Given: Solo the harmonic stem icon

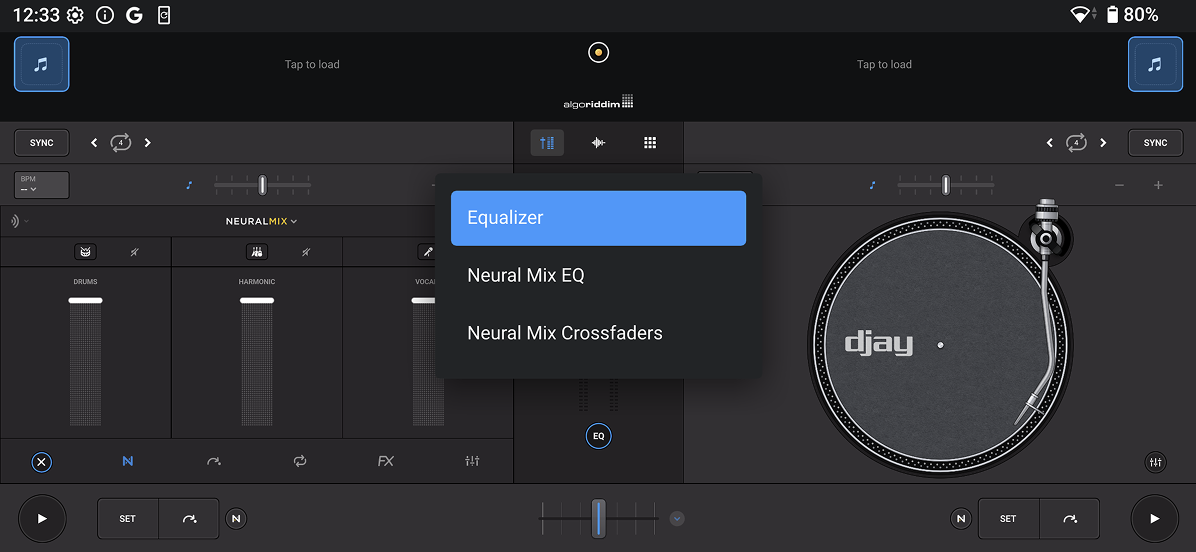Looking at the screenshot, I should tap(257, 252).
